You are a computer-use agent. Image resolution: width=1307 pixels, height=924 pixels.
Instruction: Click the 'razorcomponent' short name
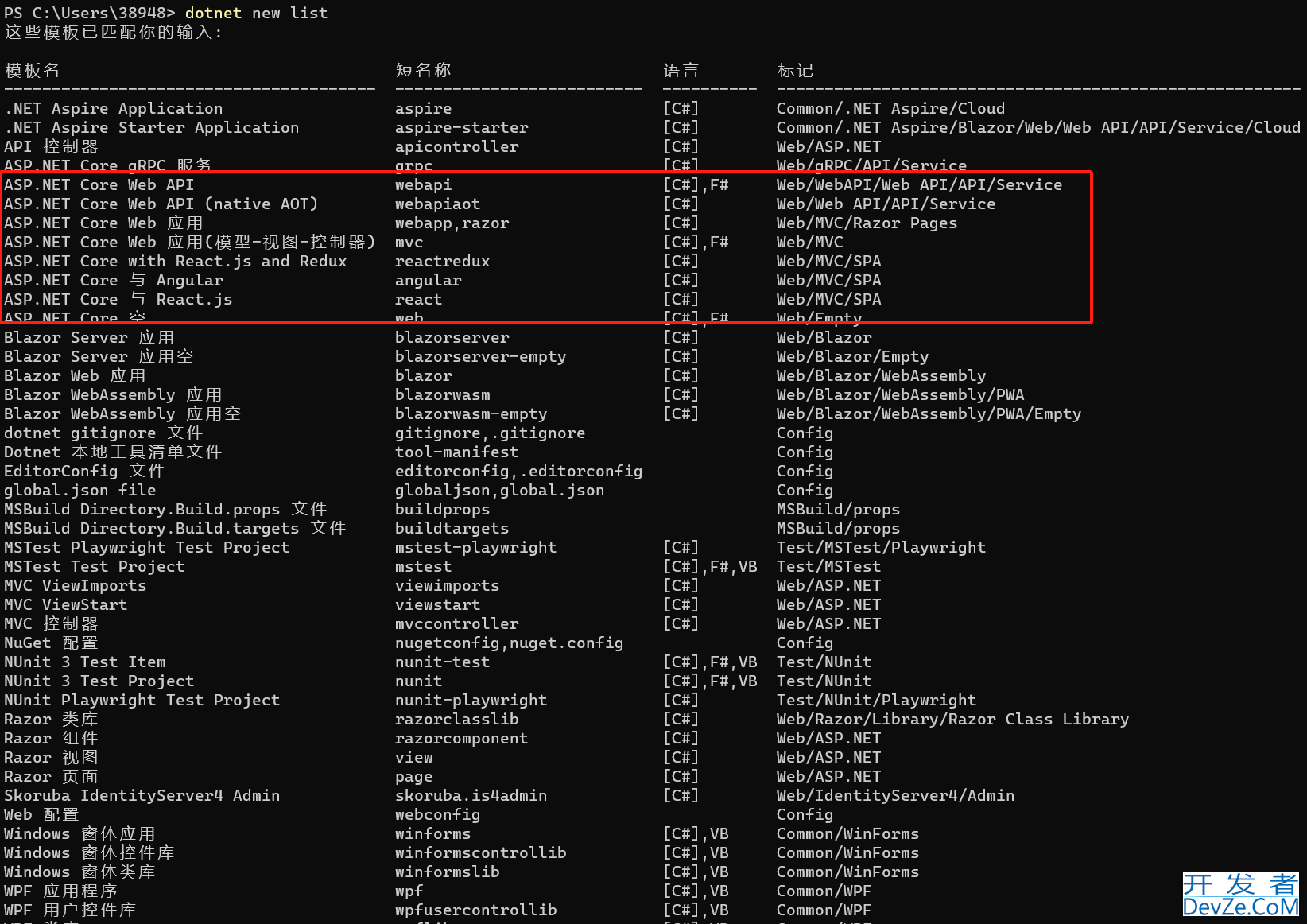[x=462, y=738]
